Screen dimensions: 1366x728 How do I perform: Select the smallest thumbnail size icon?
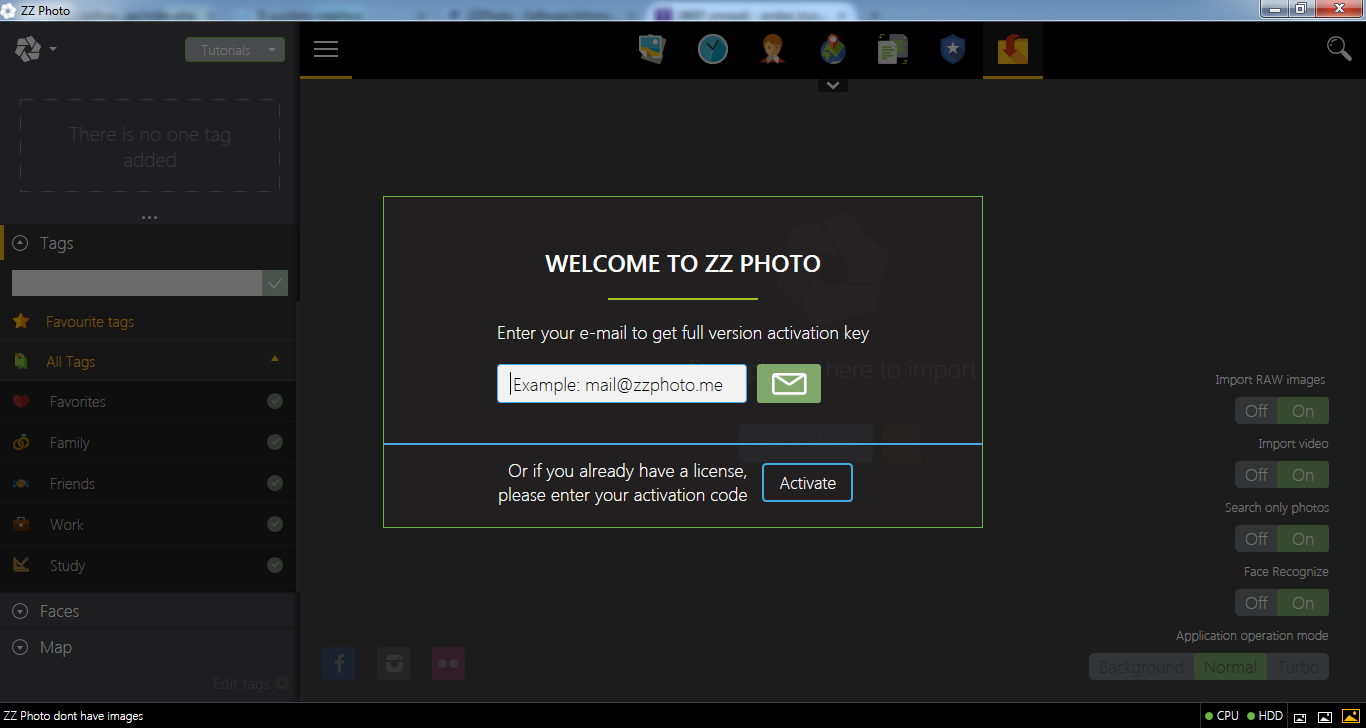coord(1300,717)
